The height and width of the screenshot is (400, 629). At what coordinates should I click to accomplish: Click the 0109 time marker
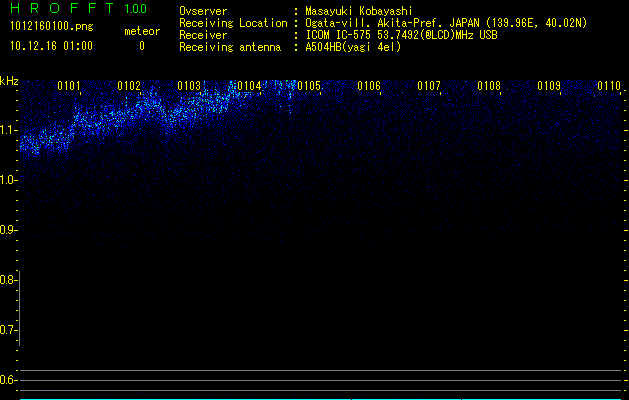[x=549, y=86]
